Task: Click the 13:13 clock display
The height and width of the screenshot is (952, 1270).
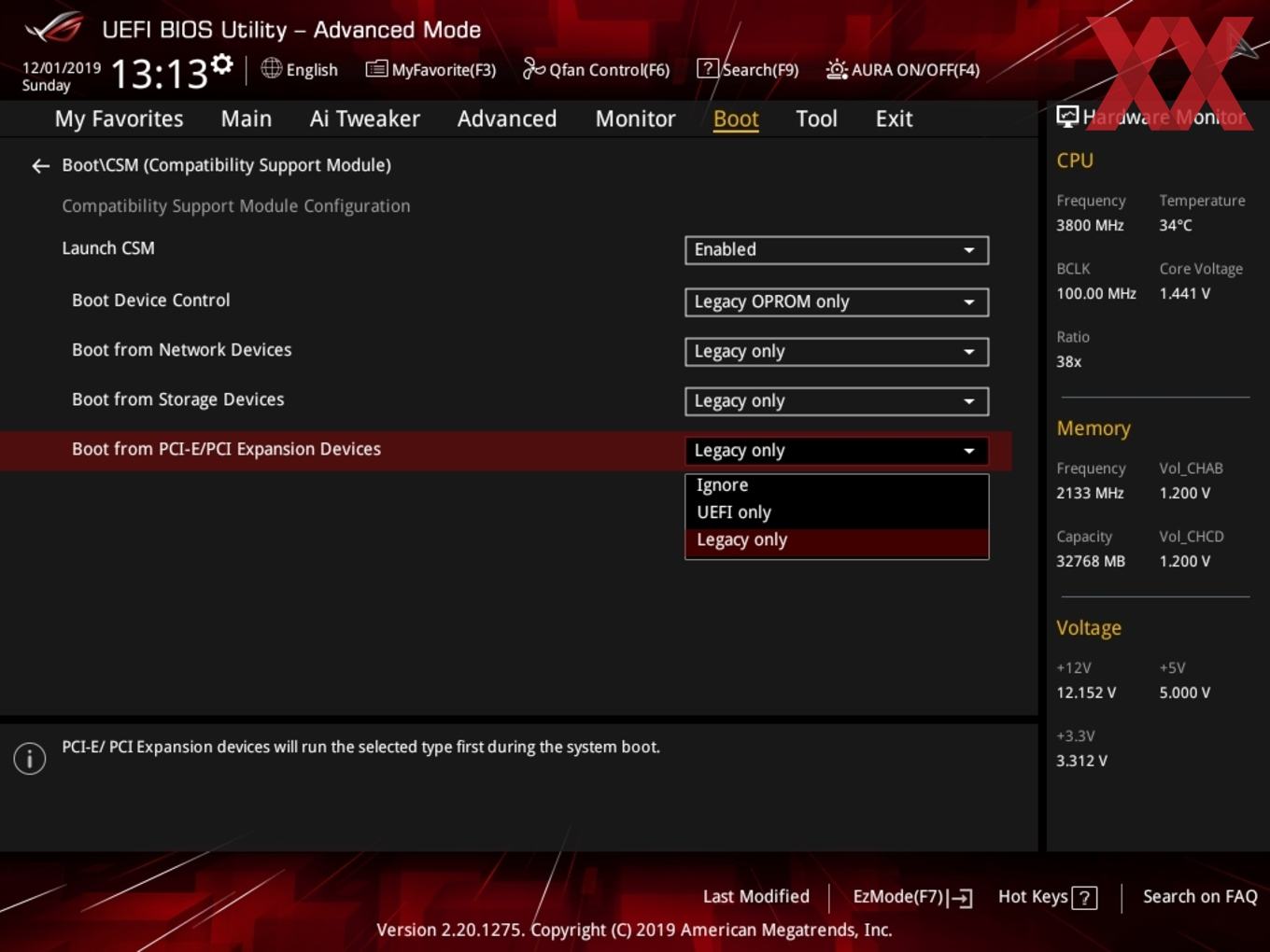Action: 159,73
